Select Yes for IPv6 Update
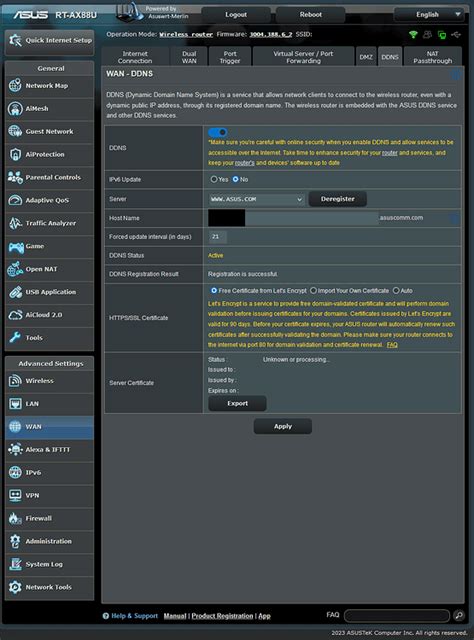This screenshot has height=640, width=474. [214, 179]
